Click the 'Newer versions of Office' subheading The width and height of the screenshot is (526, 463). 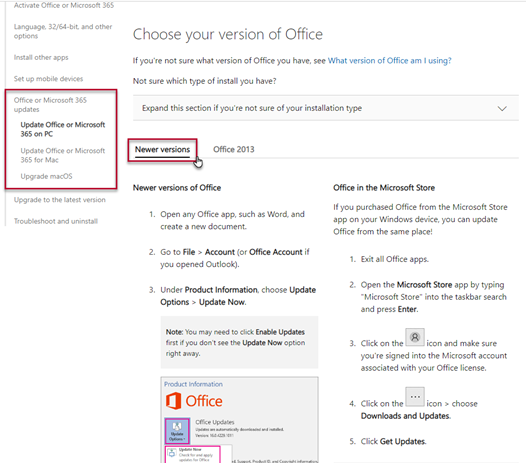coord(177,188)
